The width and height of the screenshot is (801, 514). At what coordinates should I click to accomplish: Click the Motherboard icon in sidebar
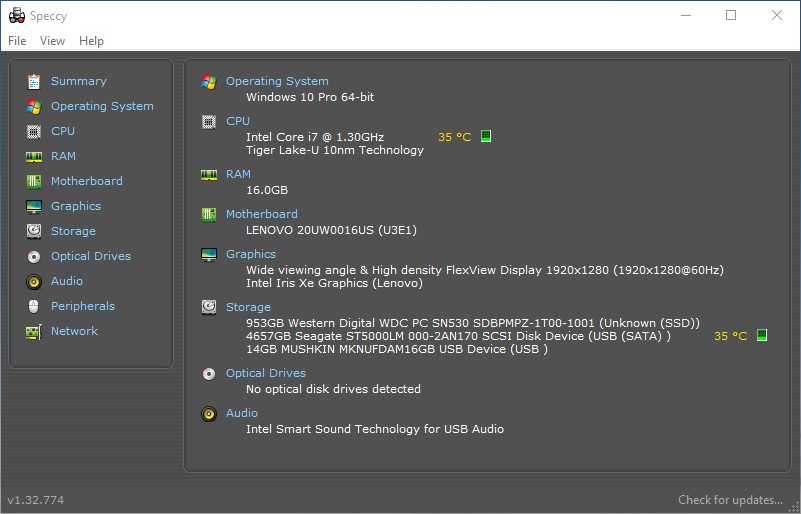[x=34, y=181]
